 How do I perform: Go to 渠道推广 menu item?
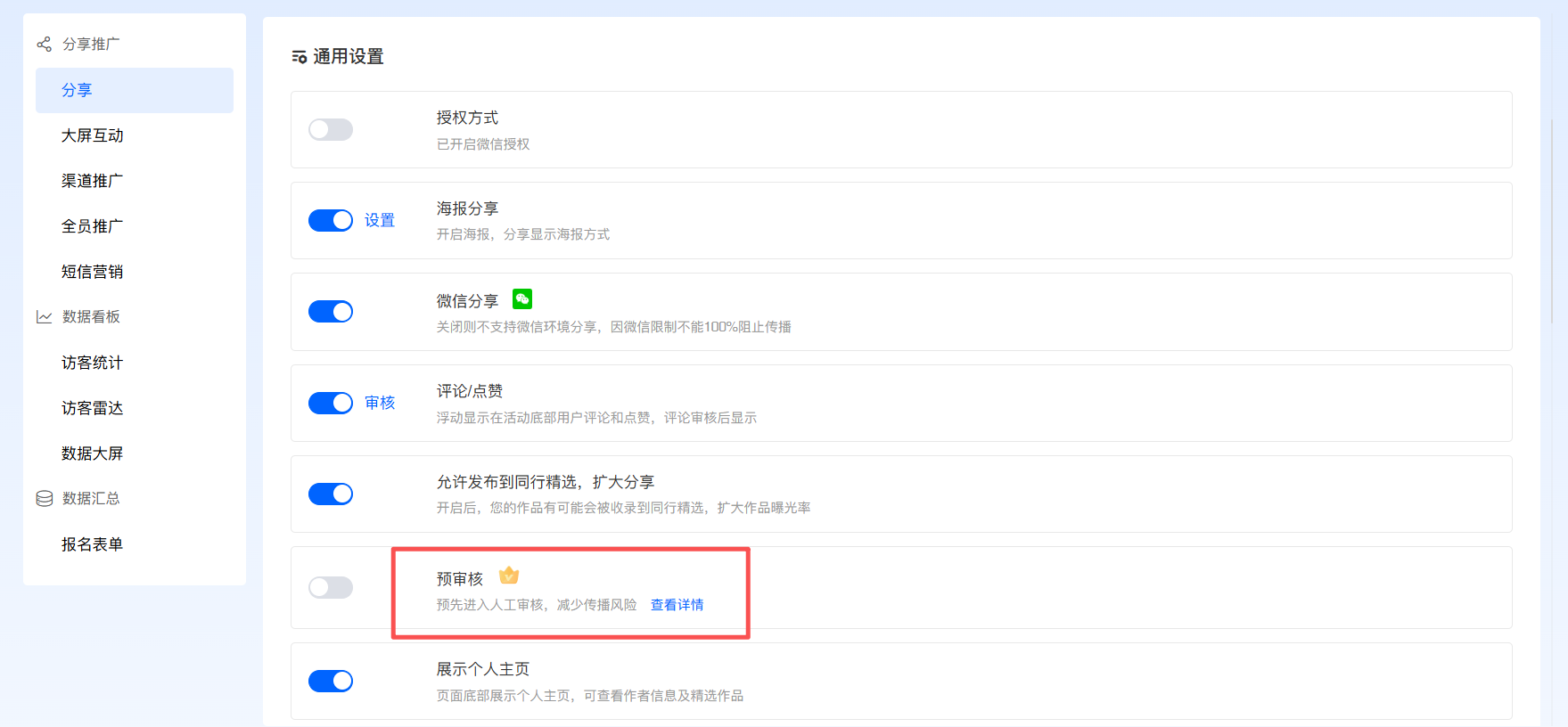click(93, 181)
